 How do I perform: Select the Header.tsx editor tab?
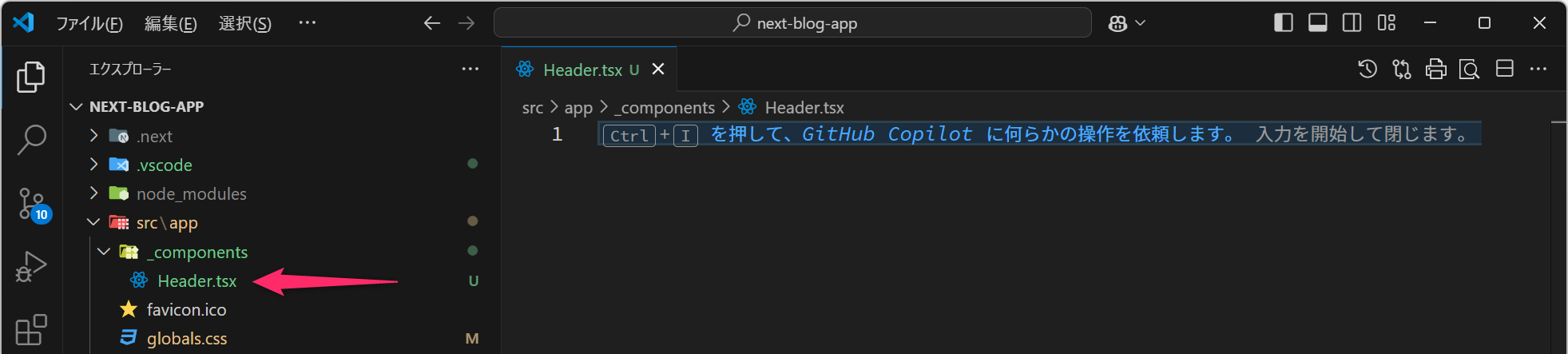pyautogui.click(x=582, y=70)
